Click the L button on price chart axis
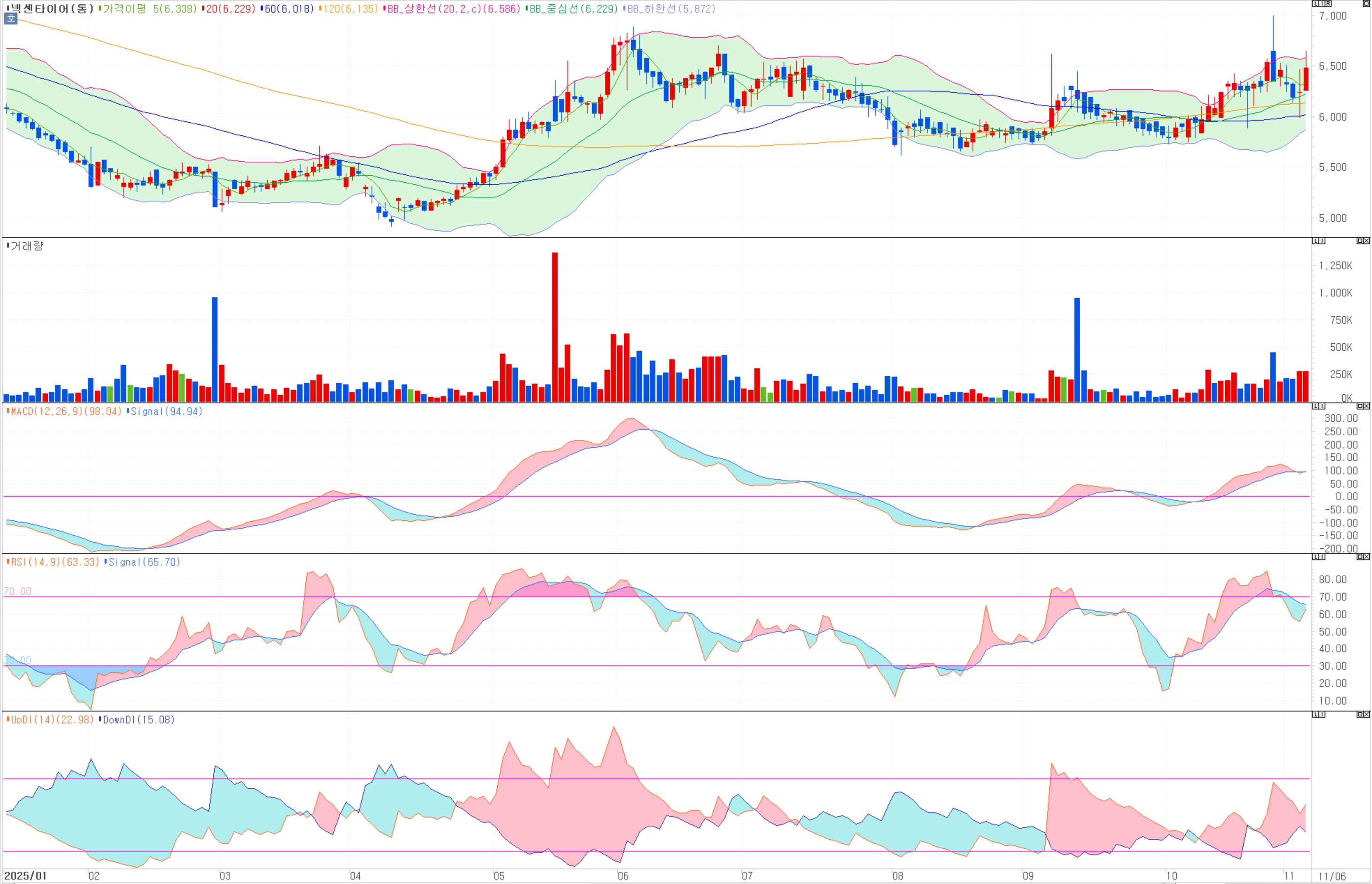The image size is (1372, 884). (1316, 3)
